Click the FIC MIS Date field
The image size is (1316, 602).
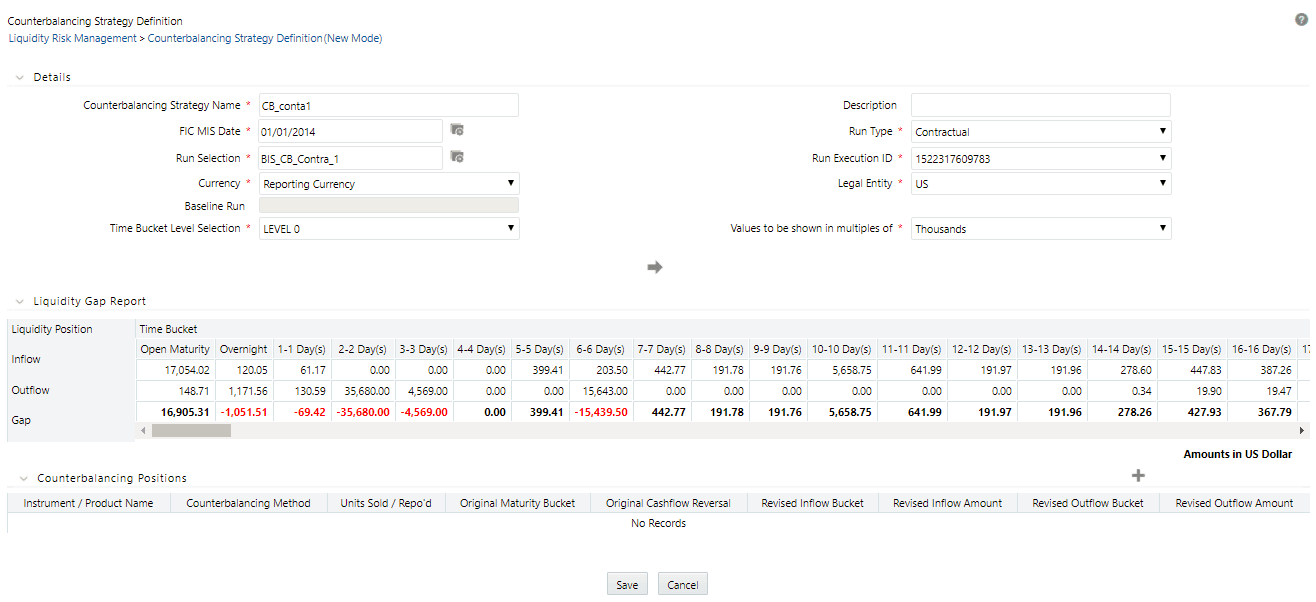point(350,131)
